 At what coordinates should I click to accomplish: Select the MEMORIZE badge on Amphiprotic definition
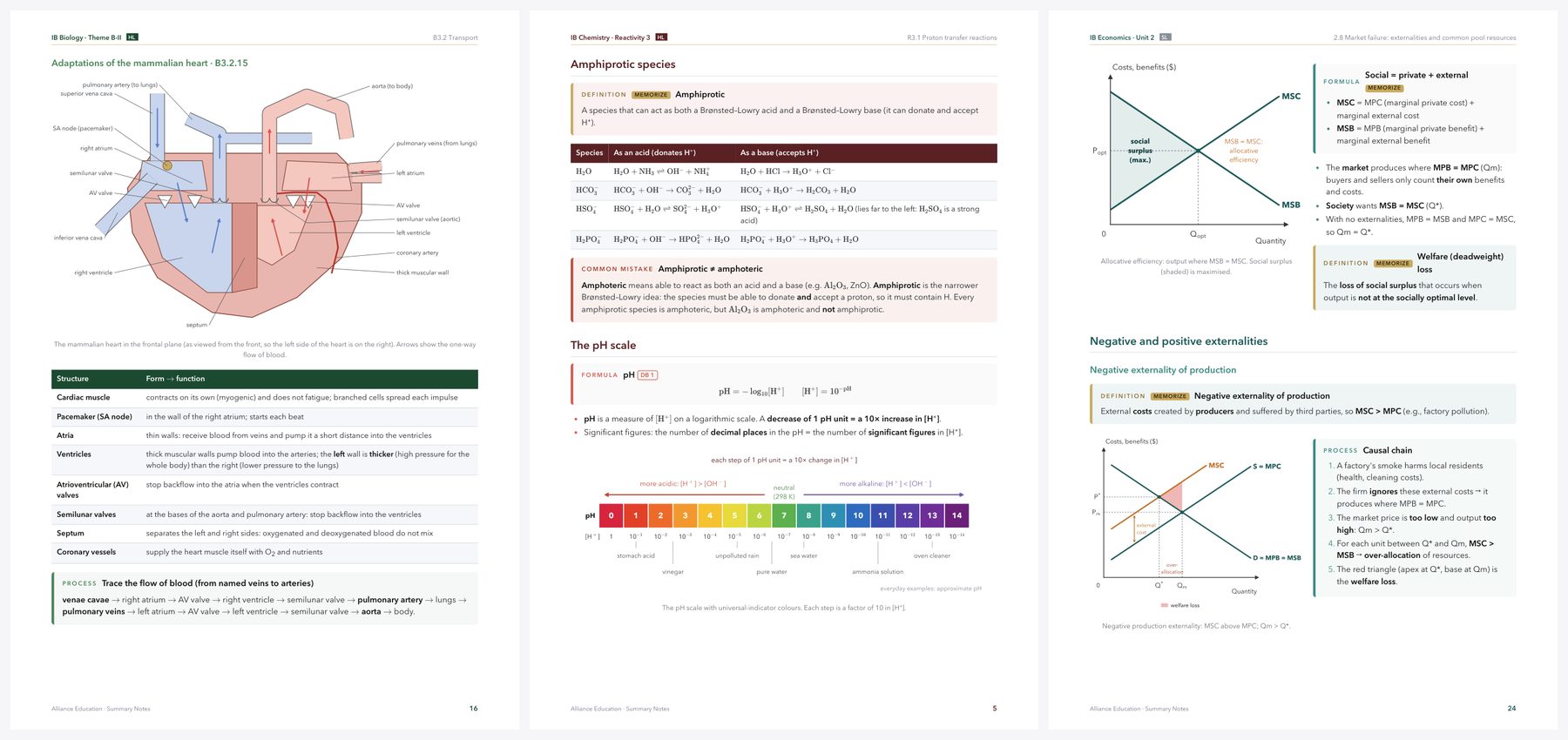651,95
